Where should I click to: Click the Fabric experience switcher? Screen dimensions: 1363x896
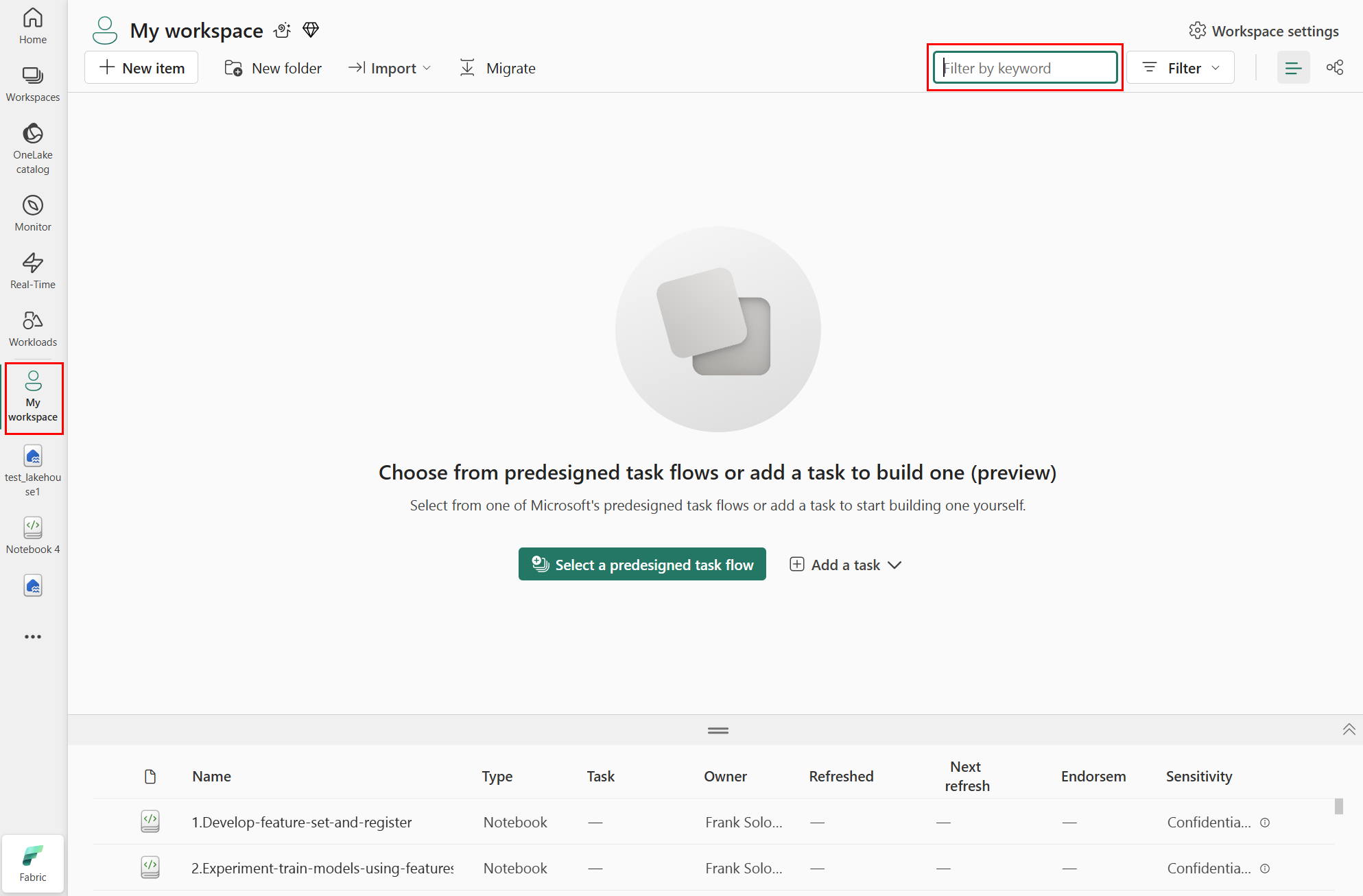(33, 863)
